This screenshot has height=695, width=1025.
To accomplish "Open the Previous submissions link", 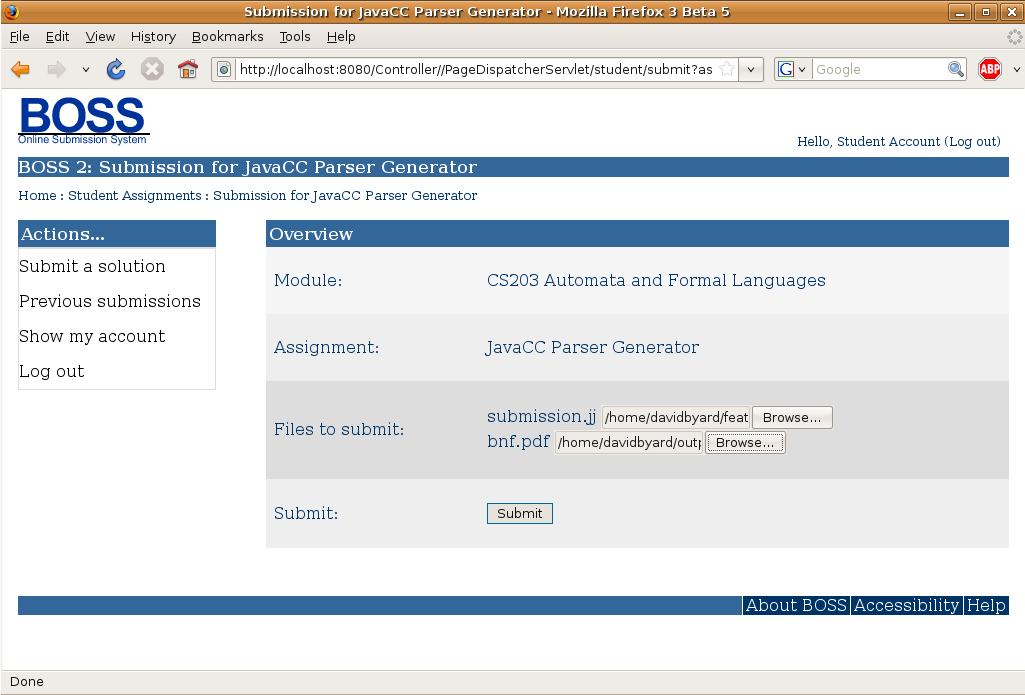I will pyautogui.click(x=110, y=301).
